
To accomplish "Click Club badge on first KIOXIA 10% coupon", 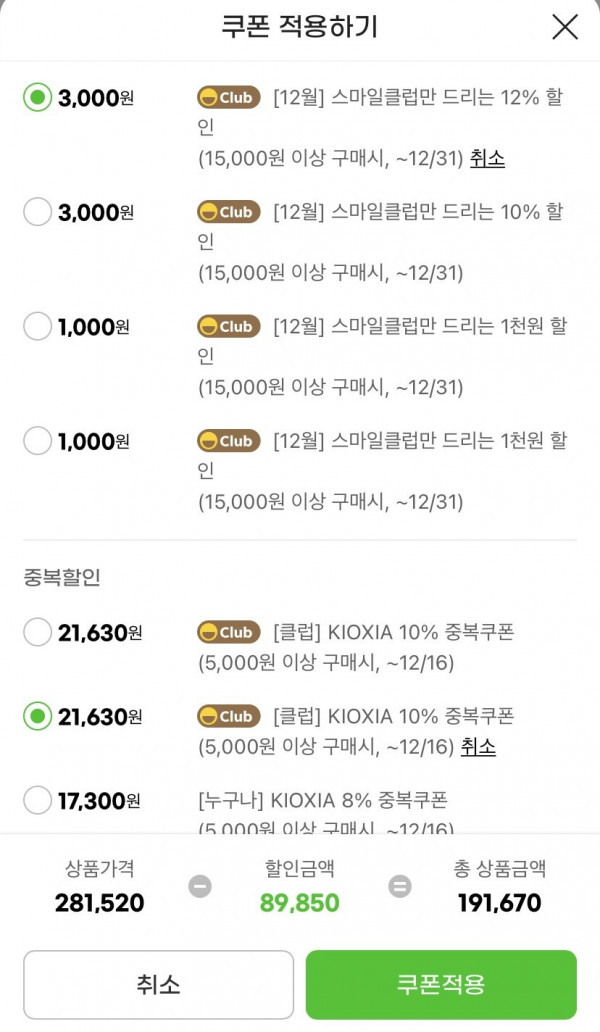I will tap(229, 632).
